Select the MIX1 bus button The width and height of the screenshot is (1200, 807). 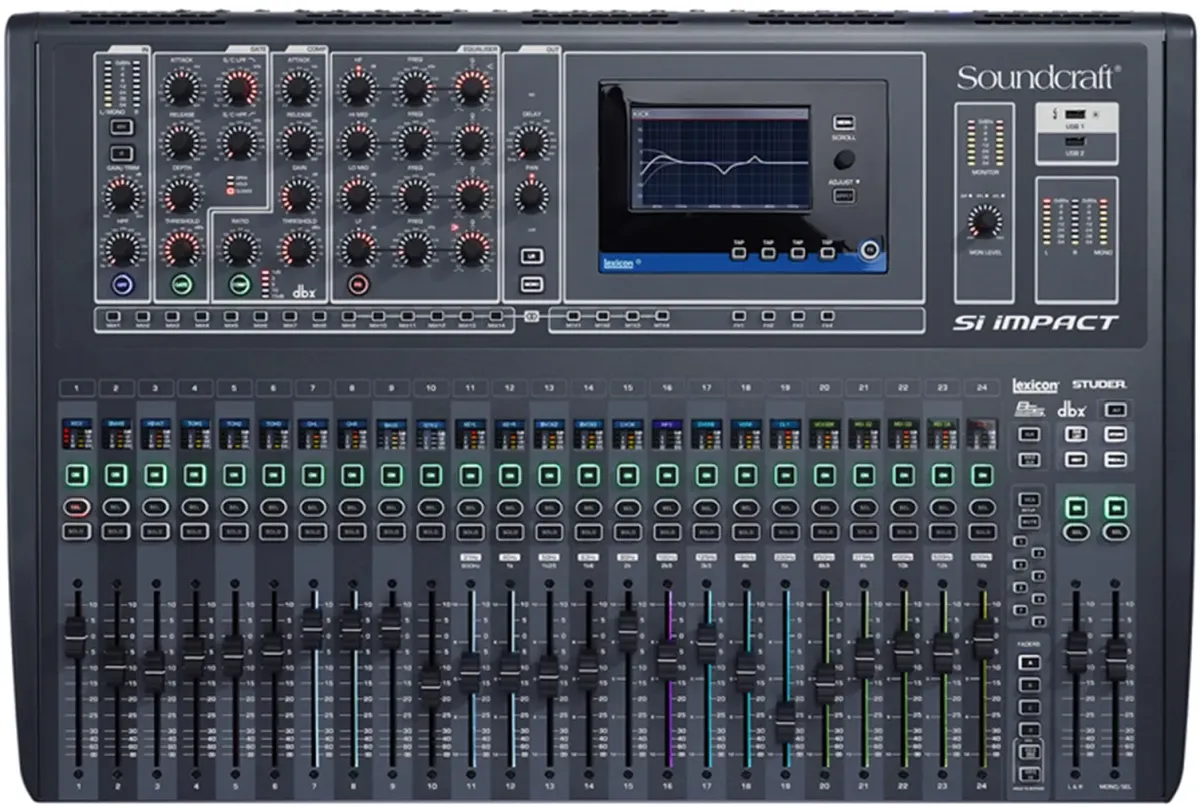tap(113, 317)
